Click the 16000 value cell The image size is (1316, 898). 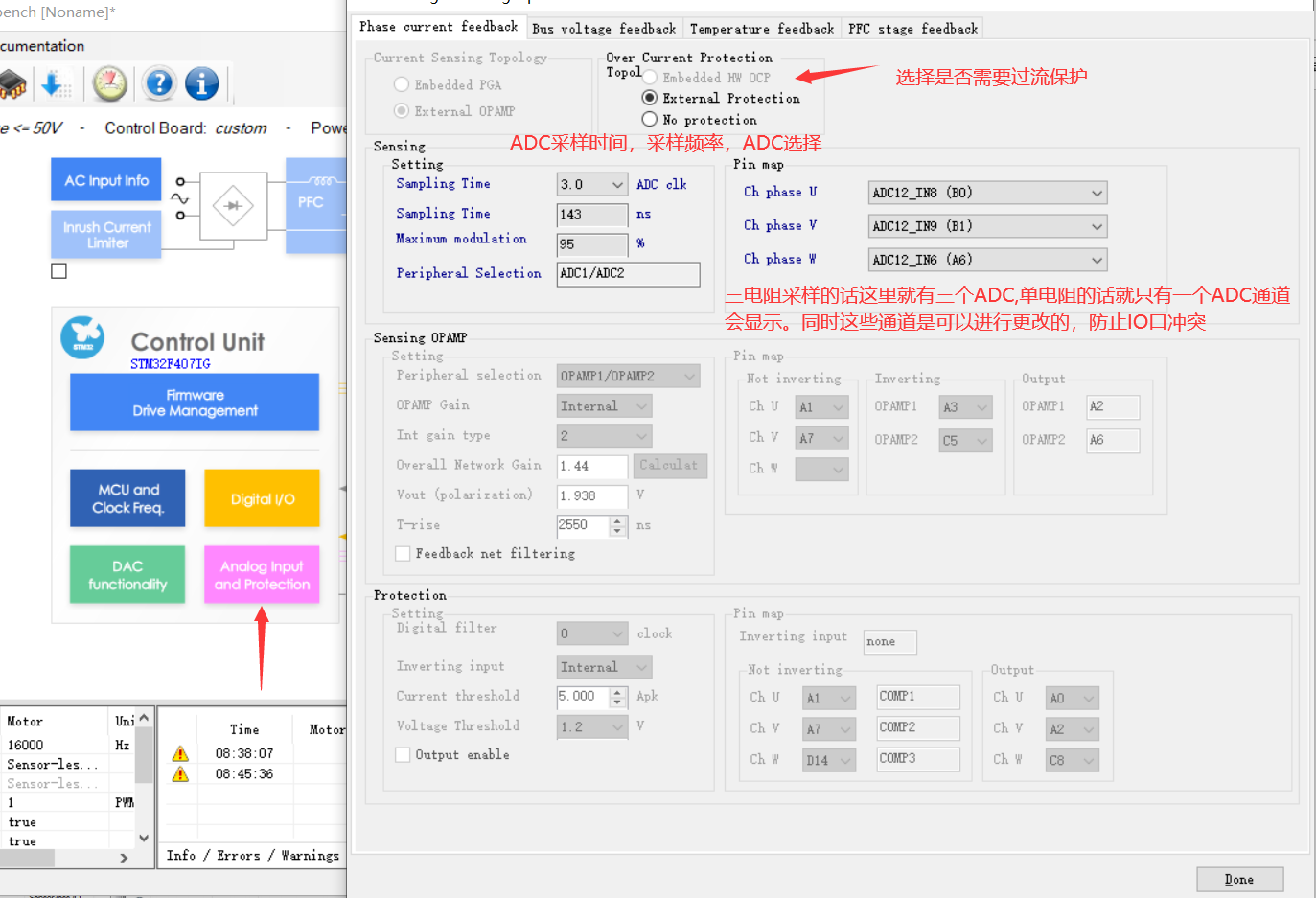(56, 745)
